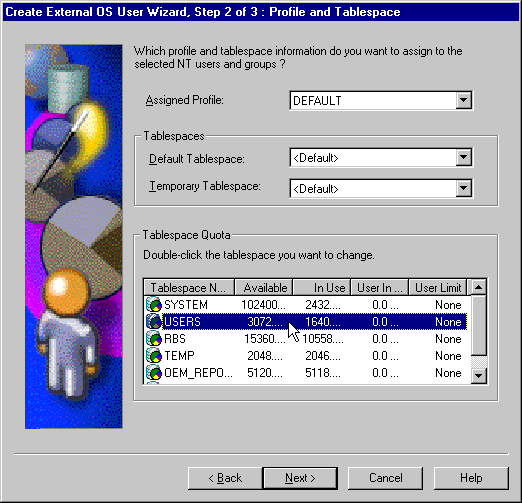Select the TEMP tablespace row name
This screenshot has height=503, width=522.
pyautogui.click(x=179, y=356)
